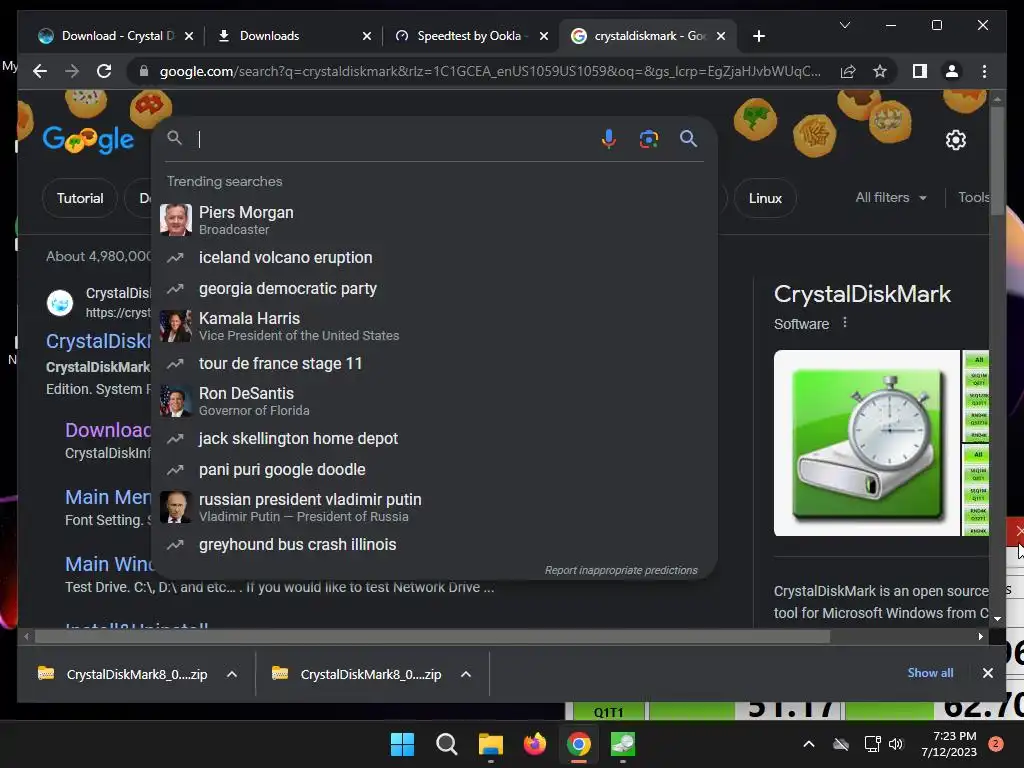Open a new tab with plus button
Screen dimensions: 1024x768
click(x=758, y=36)
